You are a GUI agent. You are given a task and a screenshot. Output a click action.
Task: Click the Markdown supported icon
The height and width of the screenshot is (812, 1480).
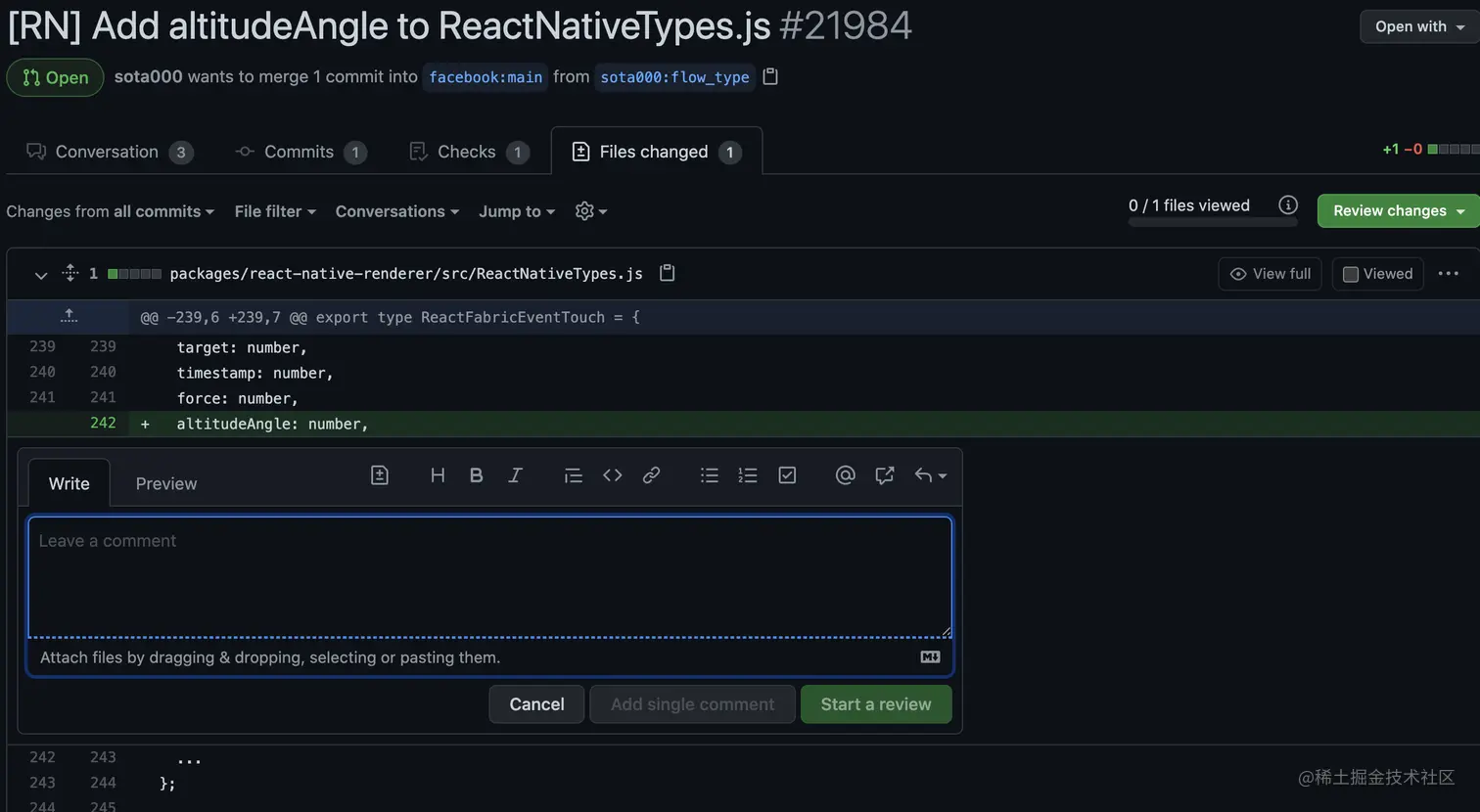tap(931, 657)
